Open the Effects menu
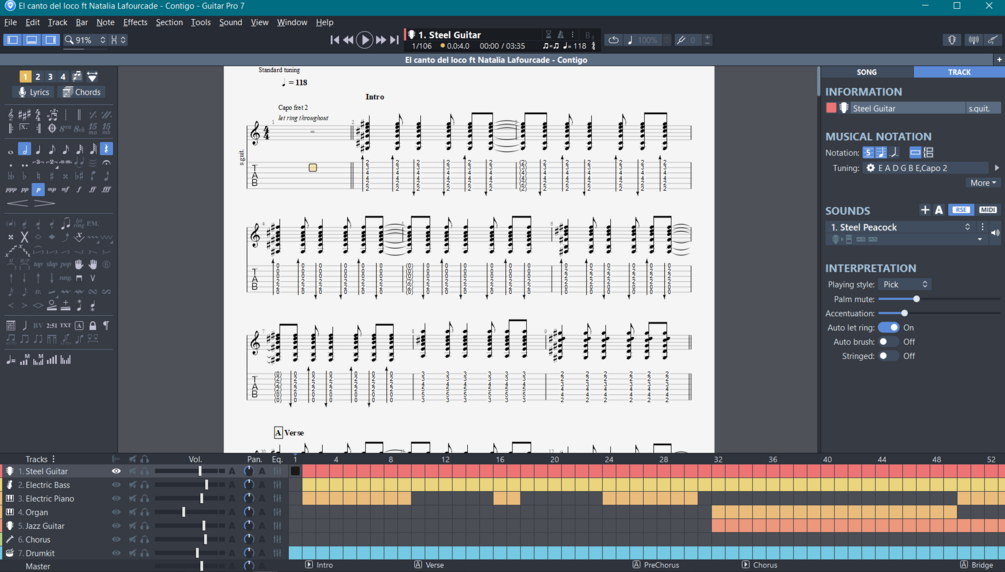Viewport: 1005px width, 572px height. [135, 22]
